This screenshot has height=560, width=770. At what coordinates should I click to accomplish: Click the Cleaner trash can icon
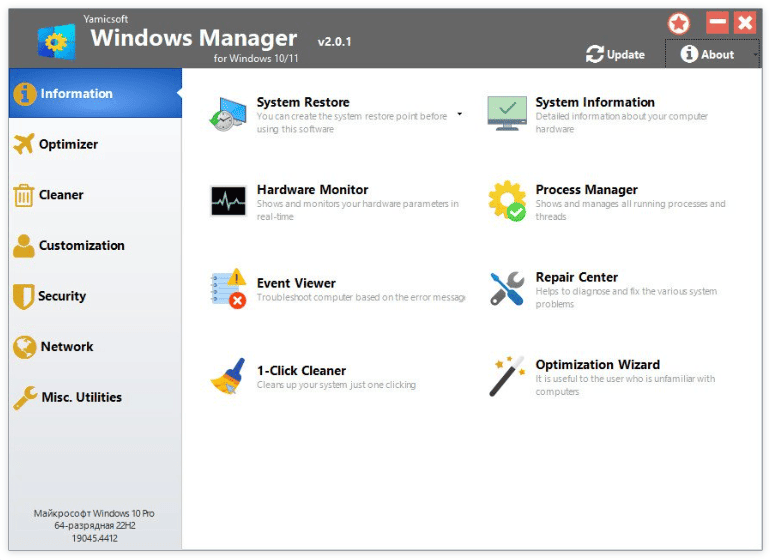coord(24,195)
